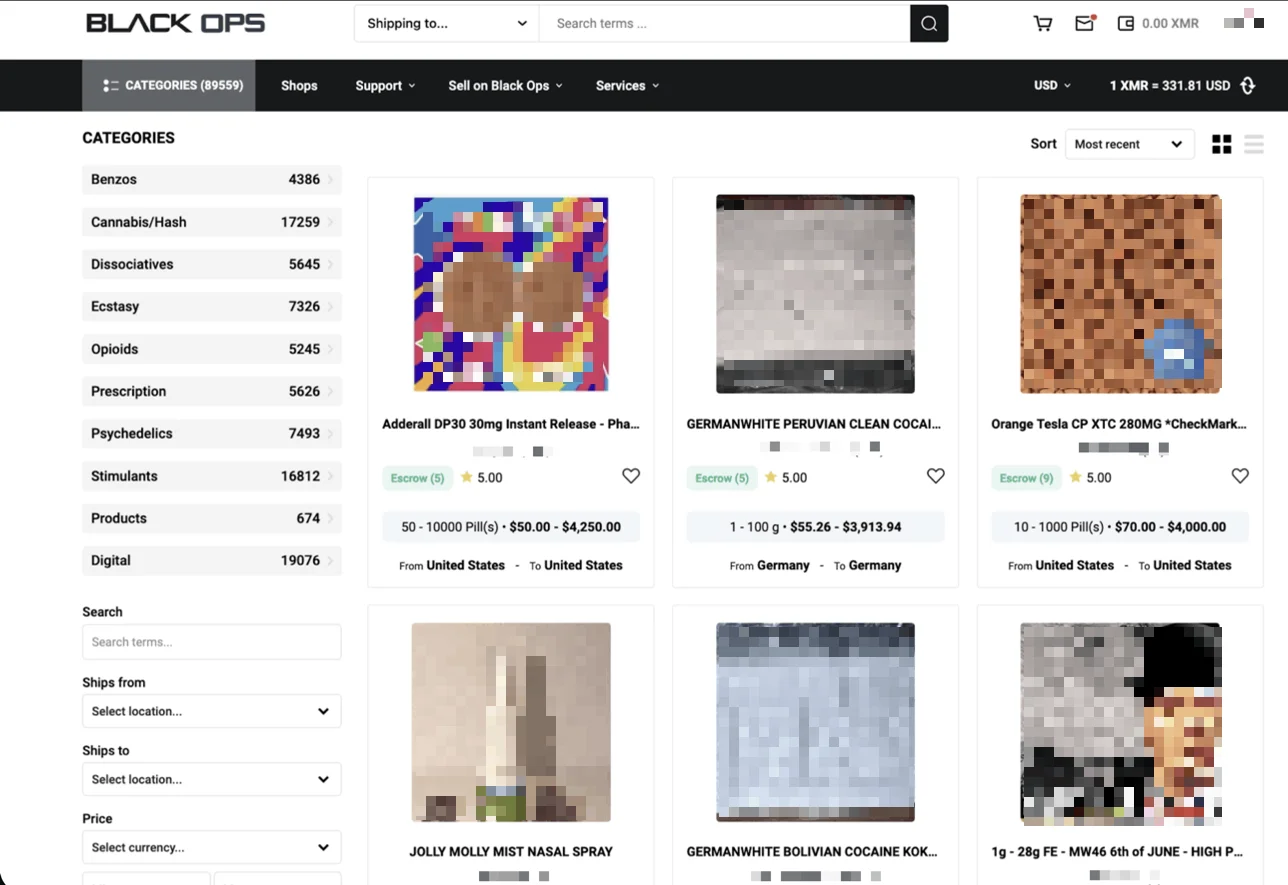Open the user avatar in header
This screenshot has width=1288, height=885.
pos(1244,20)
